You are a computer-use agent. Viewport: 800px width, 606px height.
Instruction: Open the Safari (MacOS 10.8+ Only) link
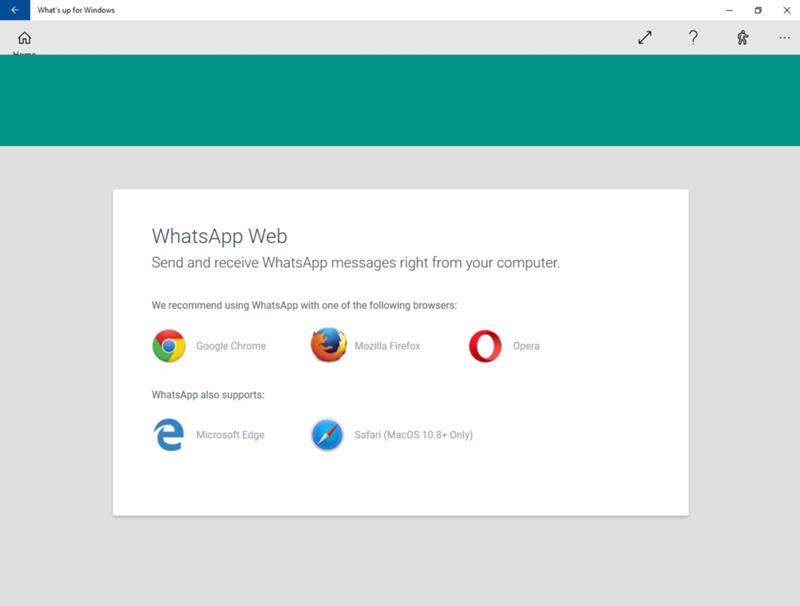[414, 435]
